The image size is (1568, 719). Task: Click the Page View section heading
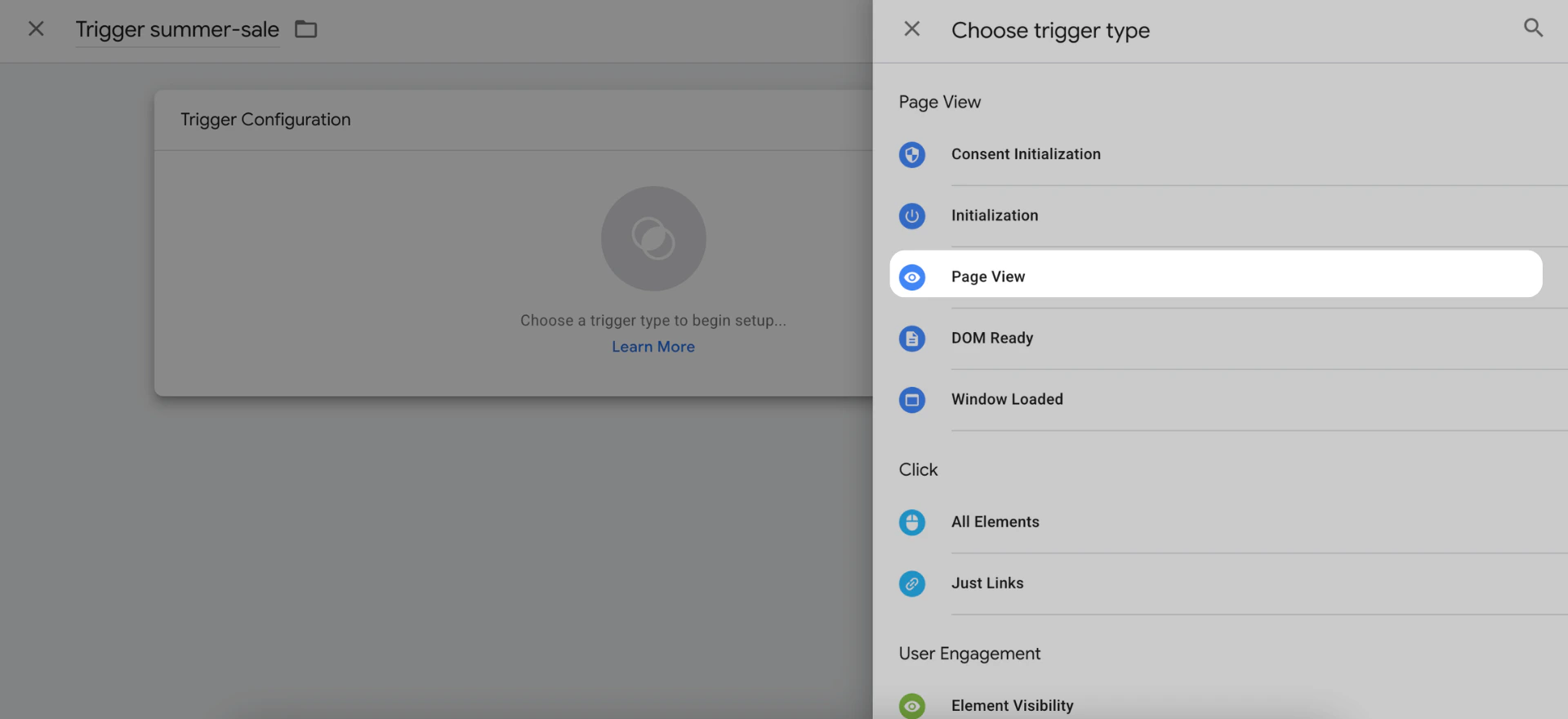939,102
